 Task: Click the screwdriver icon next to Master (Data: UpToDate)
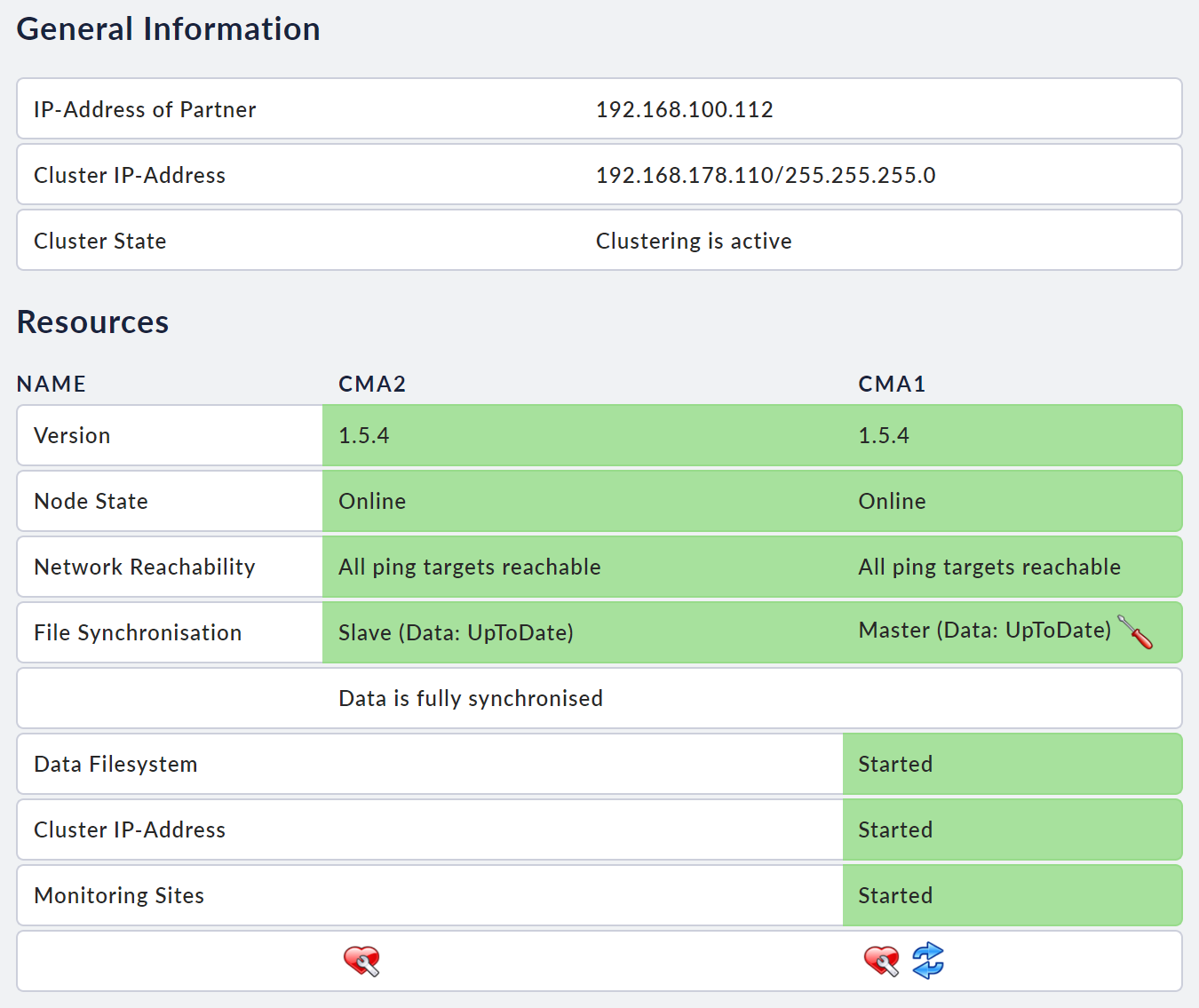(x=1135, y=631)
